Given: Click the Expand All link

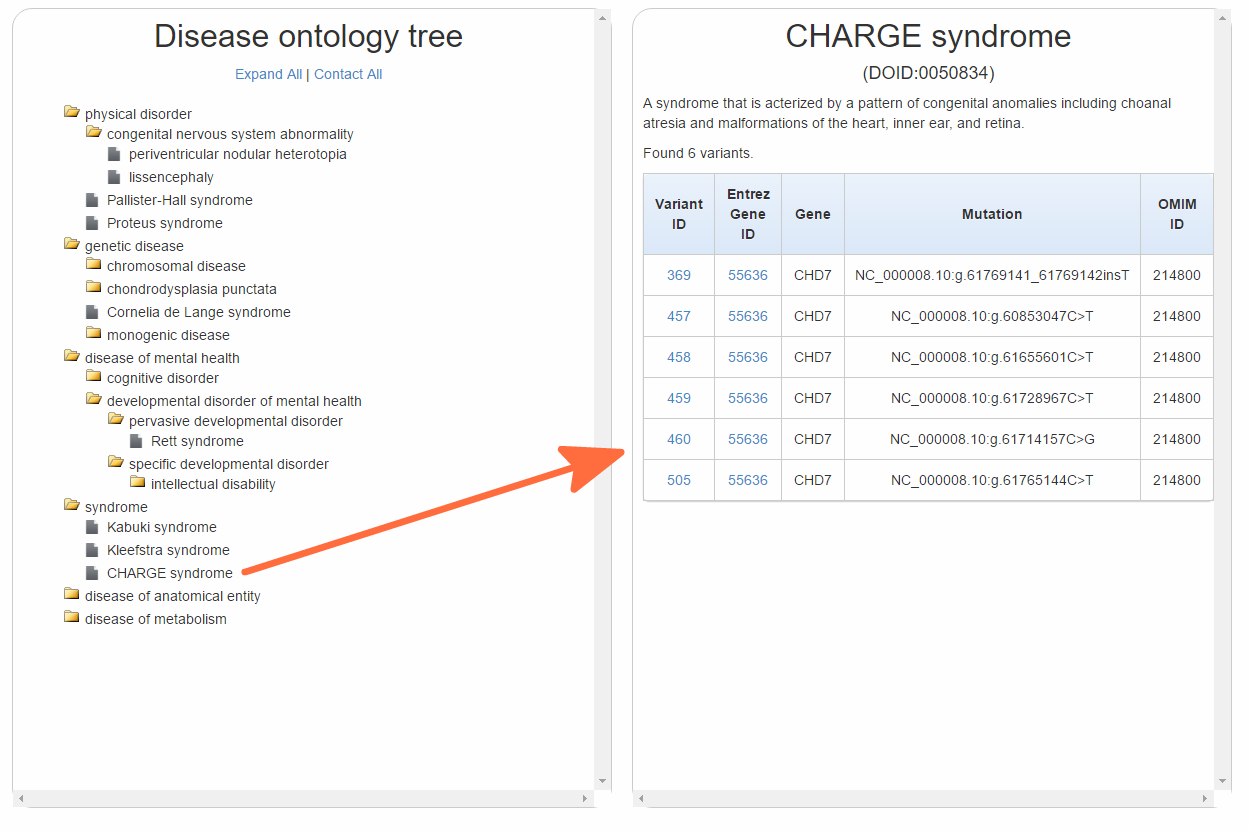Looking at the screenshot, I should point(268,74).
